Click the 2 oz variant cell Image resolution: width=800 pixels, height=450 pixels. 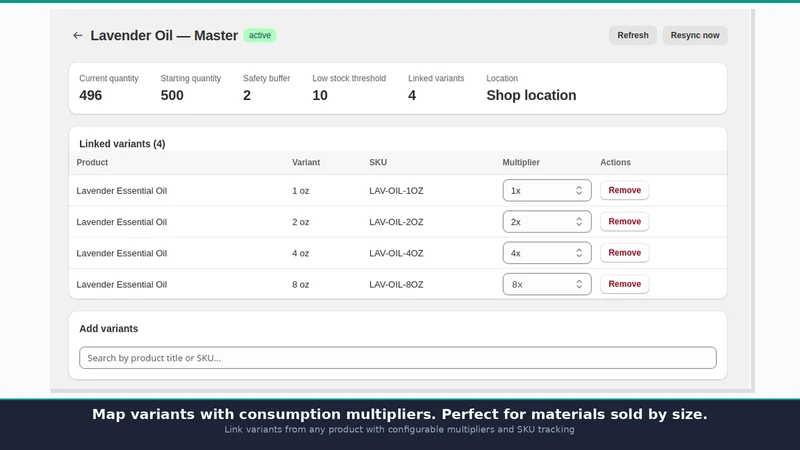(301, 222)
